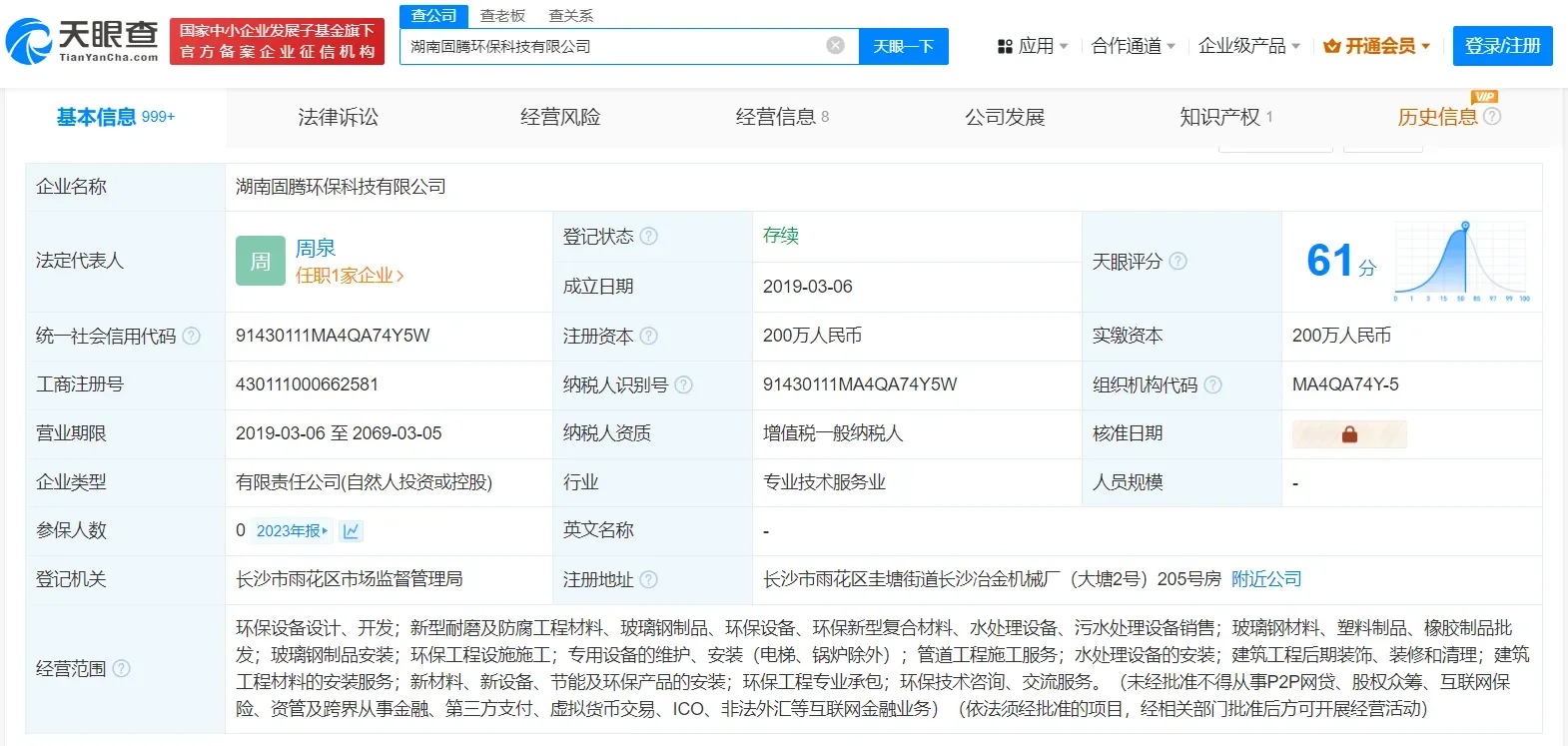
Task: Click the 国家中小企业发展子基金旗下 banner
Action: click(x=278, y=41)
